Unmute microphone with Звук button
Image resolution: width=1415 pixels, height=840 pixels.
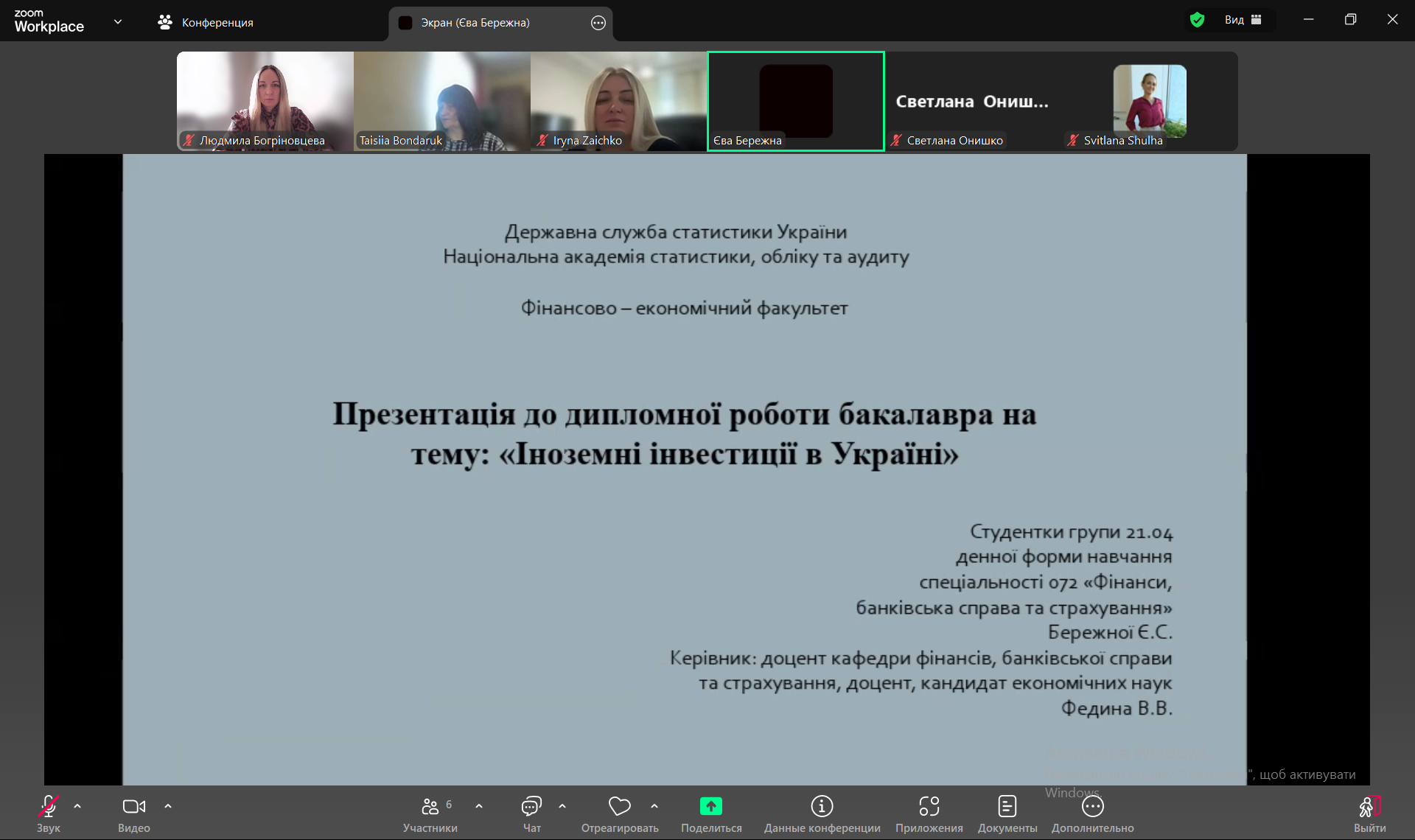pyautogui.click(x=49, y=808)
